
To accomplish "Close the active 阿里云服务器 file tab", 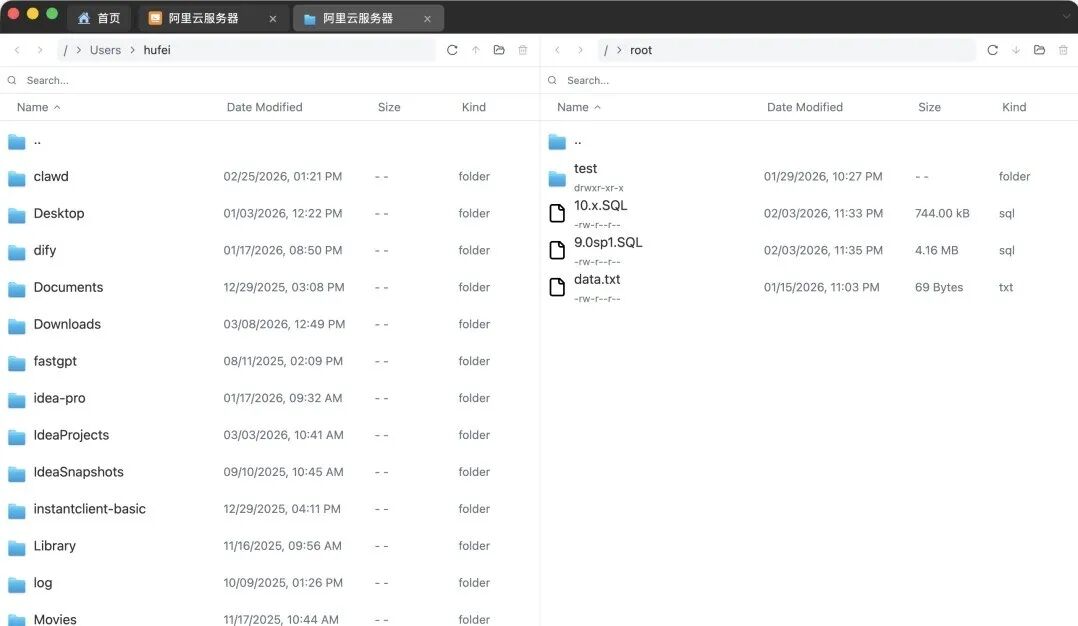I will pyautogui.click(x=428, y=19).
